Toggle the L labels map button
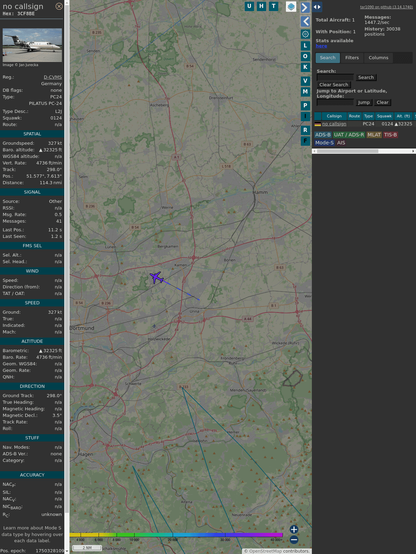Image resolution: width=416 pixels, height=554 pixels. (x=305, y=46)
